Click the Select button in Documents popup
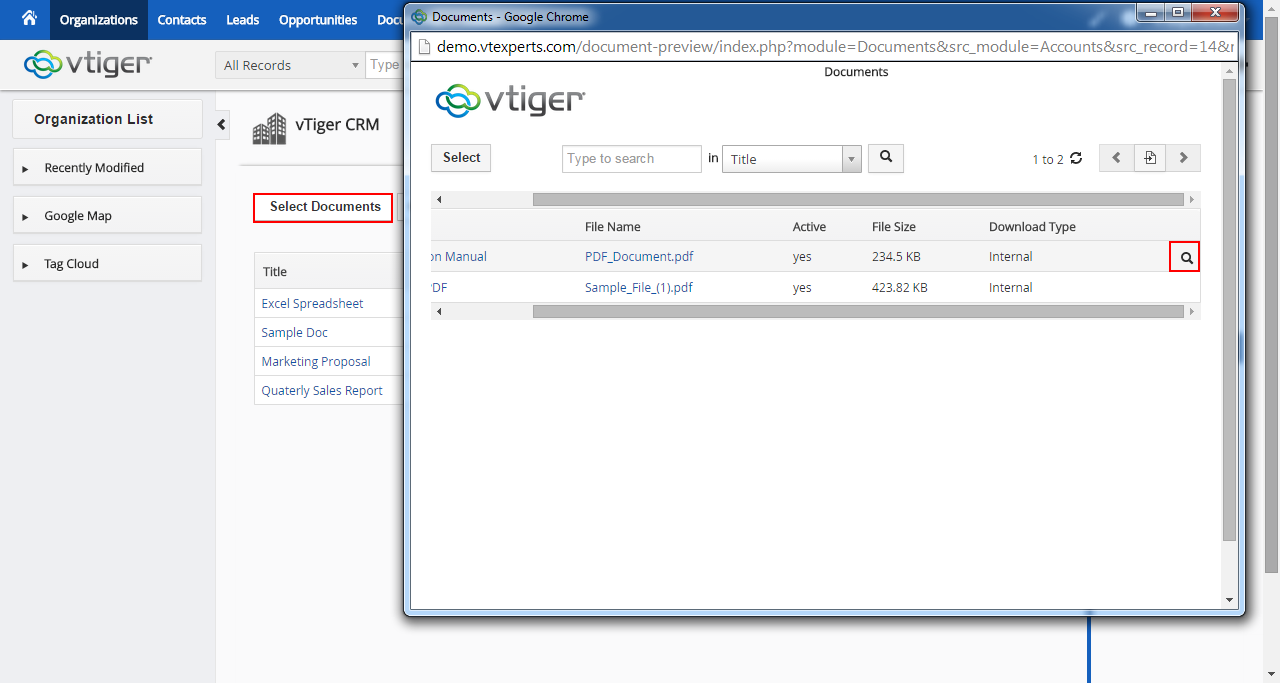The height and width of the screenshot is (683, 1280). tap(461, 158)
